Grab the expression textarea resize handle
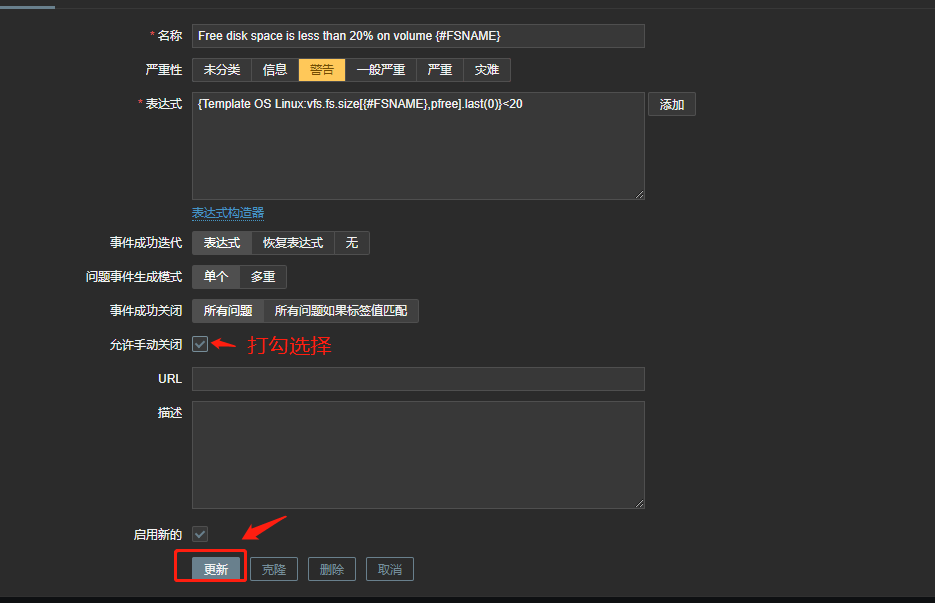The image size is (935, 603). 639,194
